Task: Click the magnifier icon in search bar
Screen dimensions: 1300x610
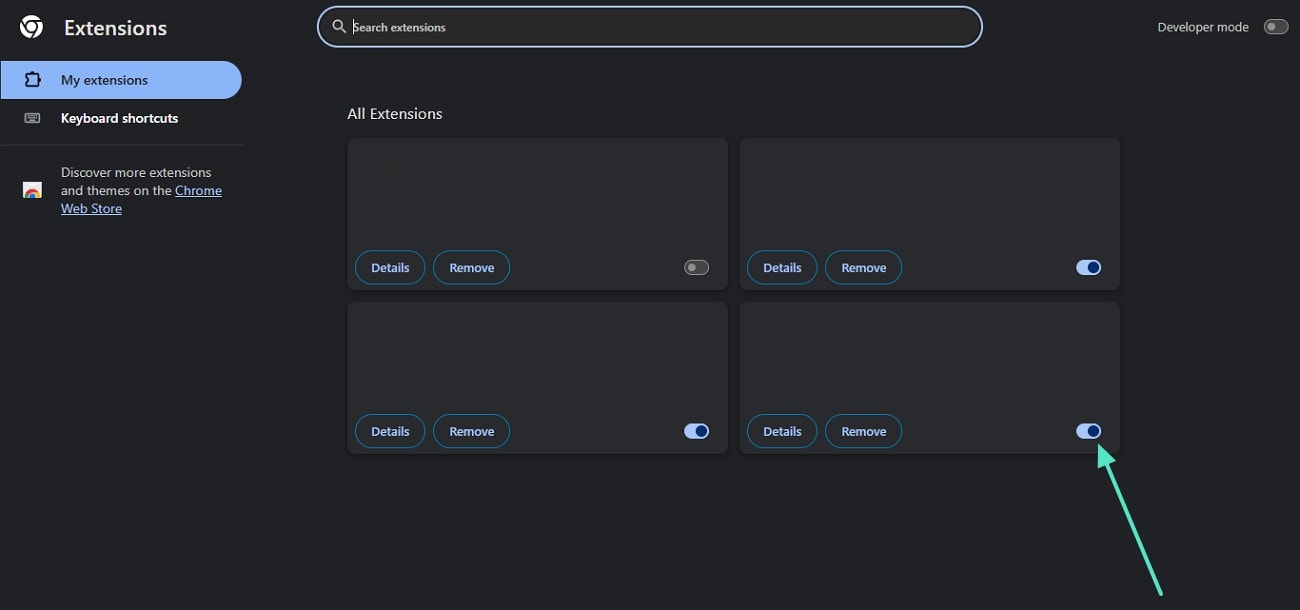Action: click(x=340, y=27)
